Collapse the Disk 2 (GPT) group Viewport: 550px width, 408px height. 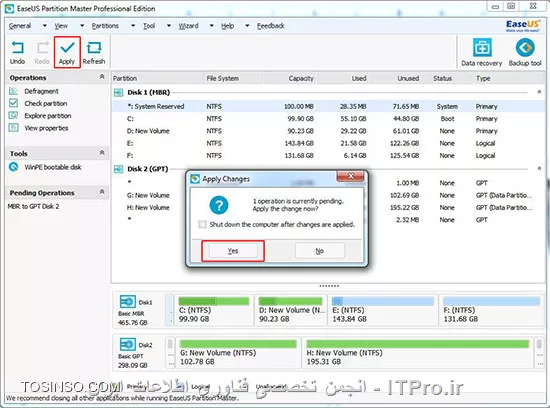[539, 168]
